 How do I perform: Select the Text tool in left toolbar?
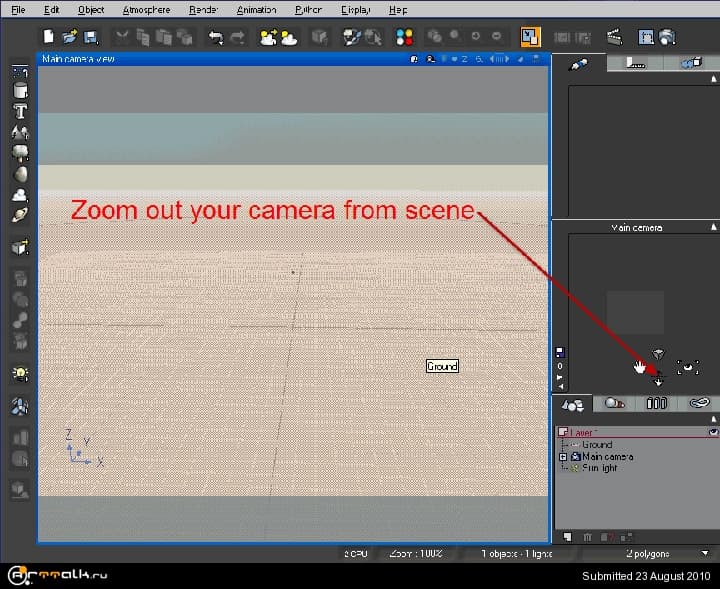[19, 111]
